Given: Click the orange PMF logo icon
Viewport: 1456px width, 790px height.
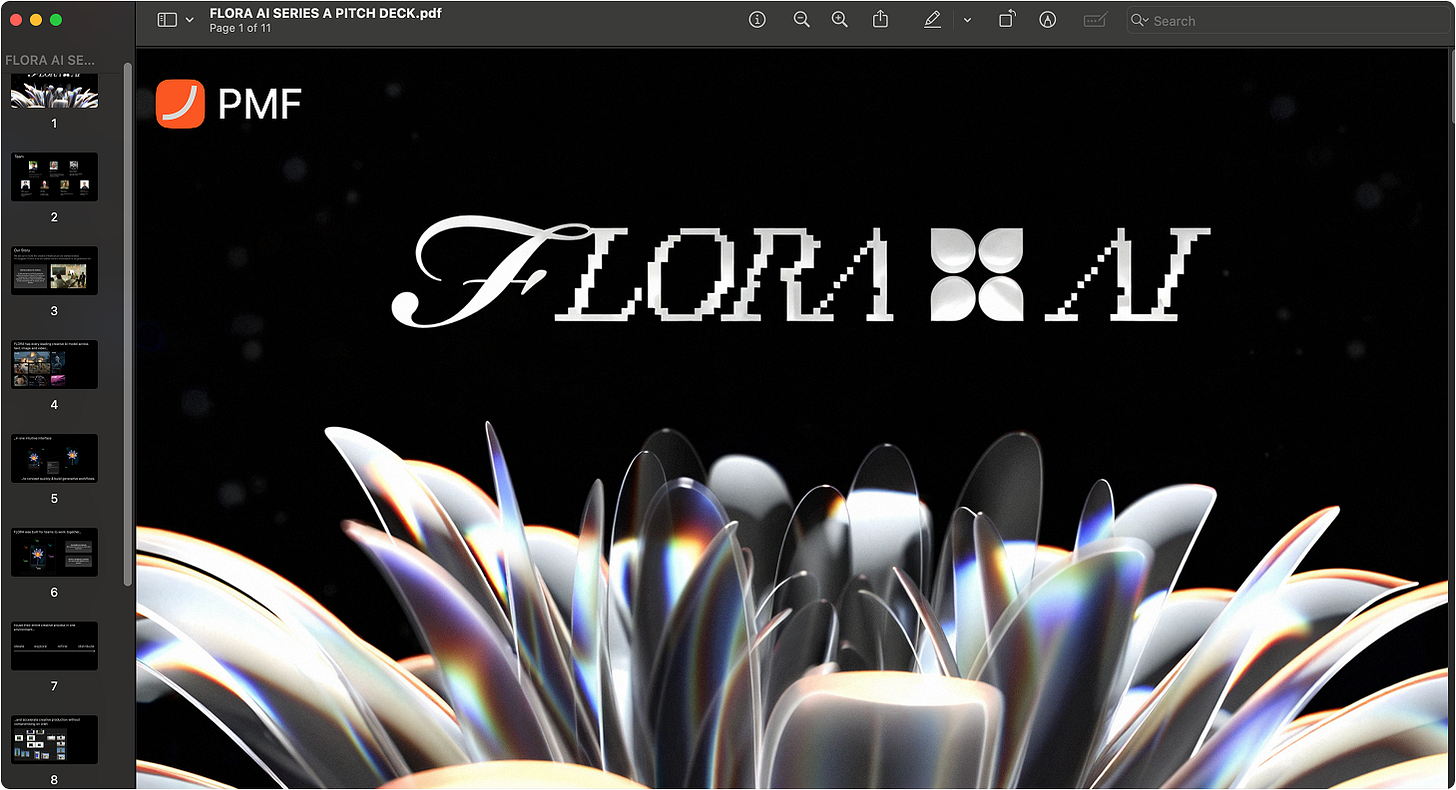Looking at the screenshot, I should 180,104.
